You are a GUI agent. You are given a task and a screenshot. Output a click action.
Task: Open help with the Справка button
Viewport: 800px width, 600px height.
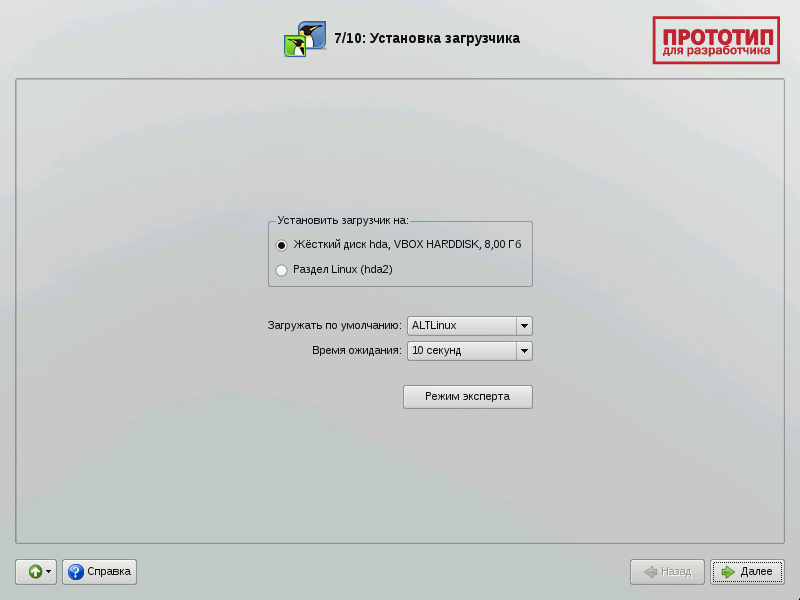point(99,571)
